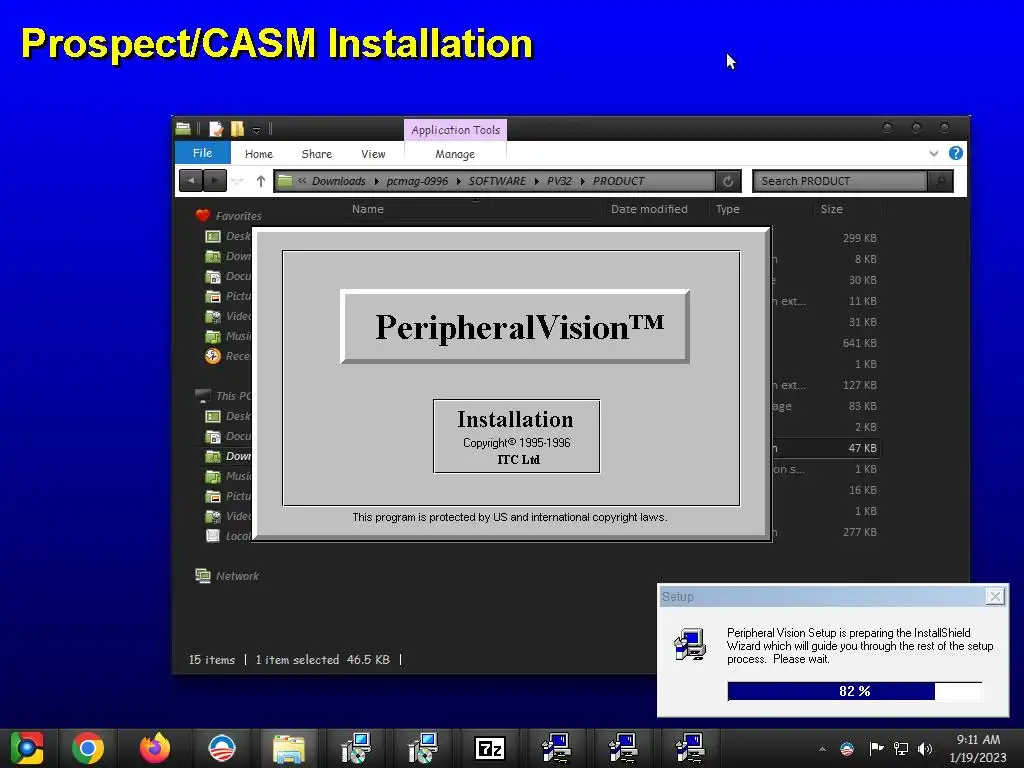Select the file row sized 299 KB
The height and width of the screenshot is (768, 1024).
pos(826,238)
